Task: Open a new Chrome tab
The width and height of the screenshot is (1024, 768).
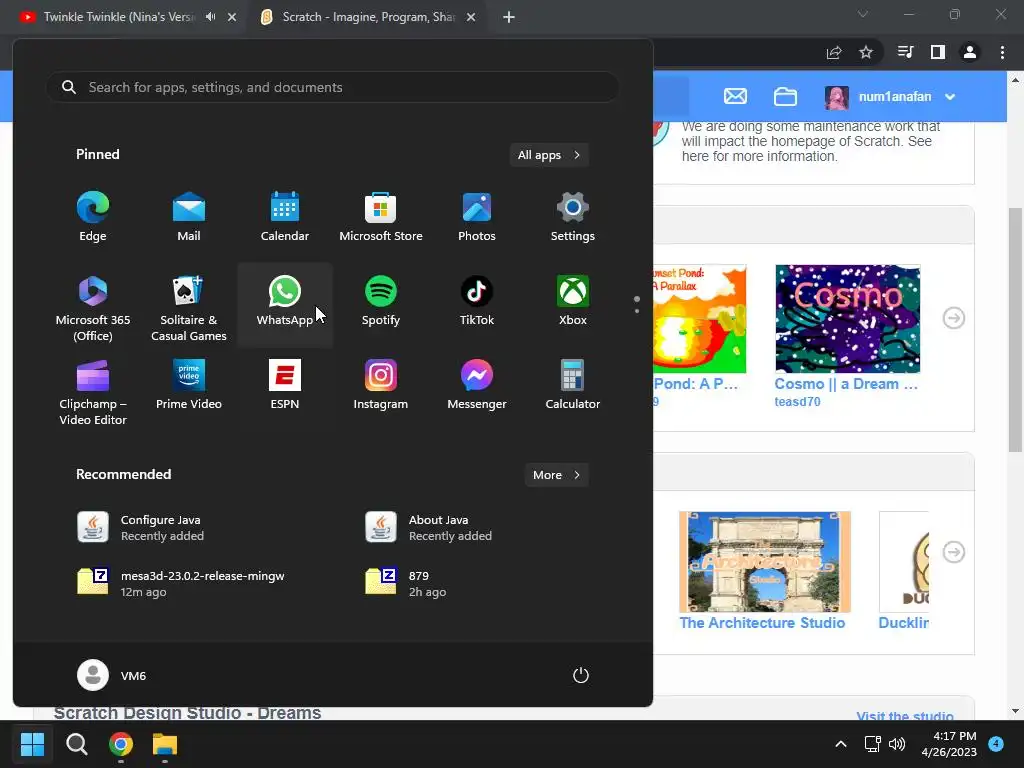Action: 509,17
